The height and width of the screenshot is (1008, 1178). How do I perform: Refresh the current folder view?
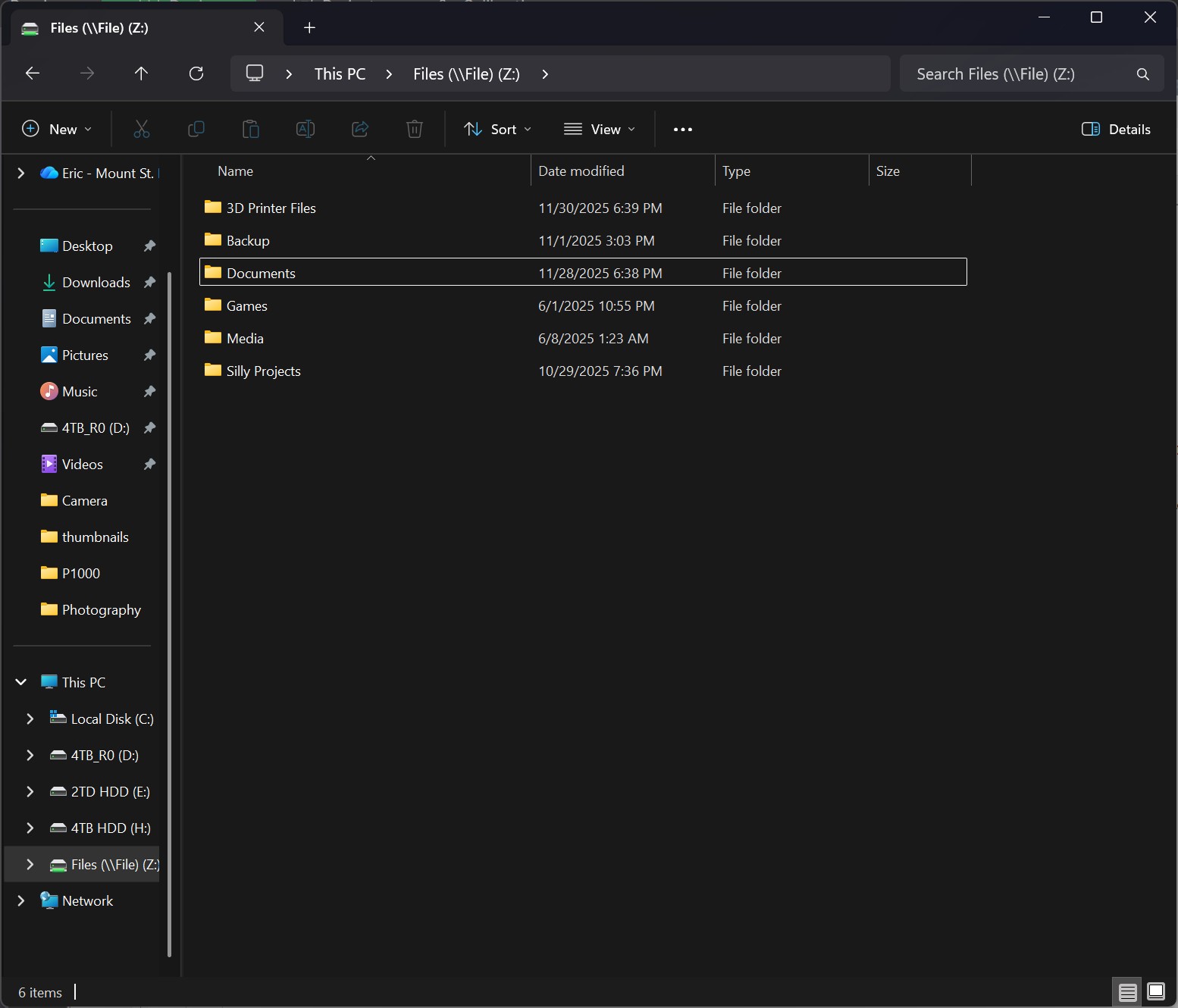tap(196, 74)
